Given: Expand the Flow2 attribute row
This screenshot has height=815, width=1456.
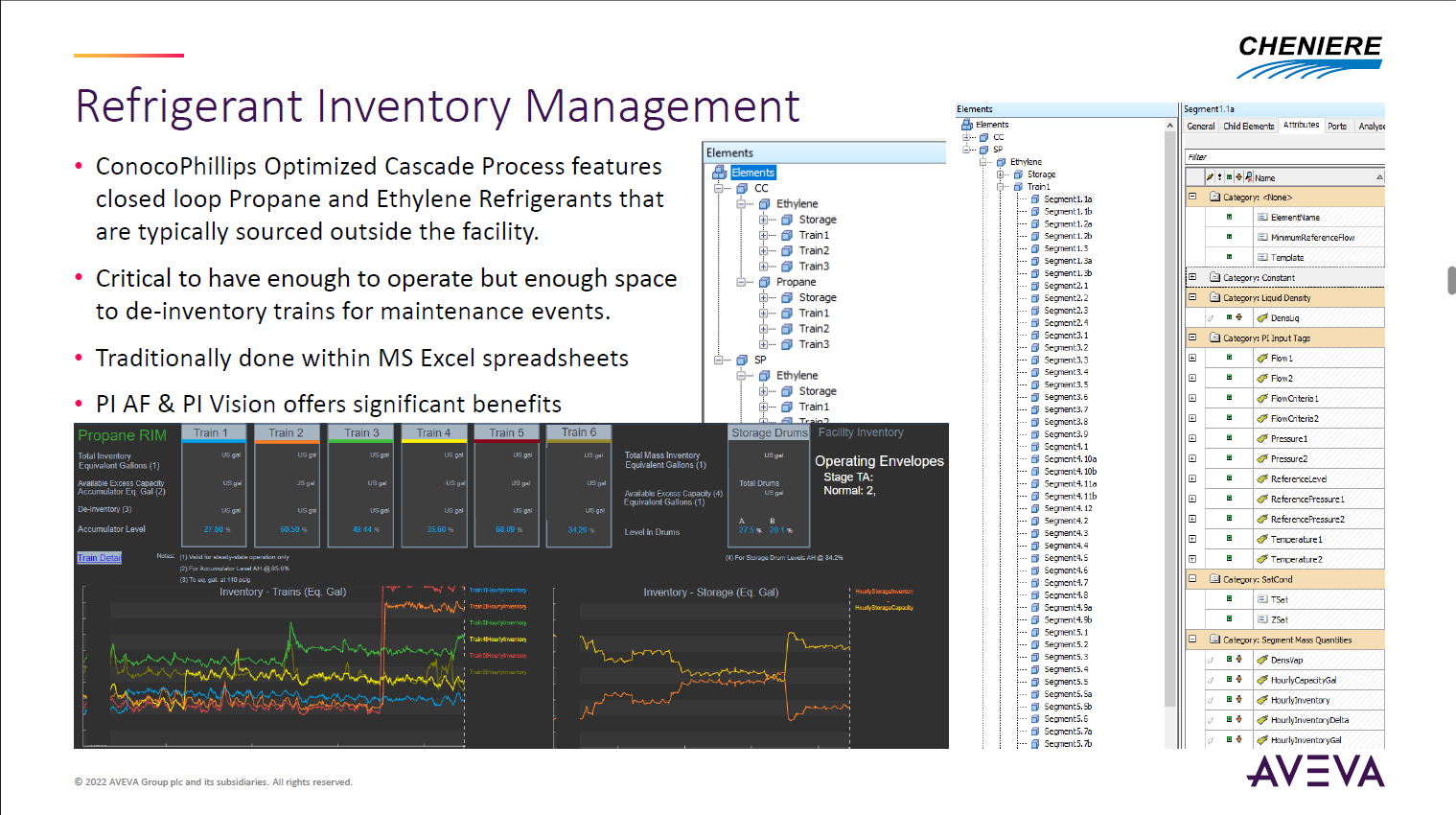Looking at the screenshot, I should click(1192, 378).
